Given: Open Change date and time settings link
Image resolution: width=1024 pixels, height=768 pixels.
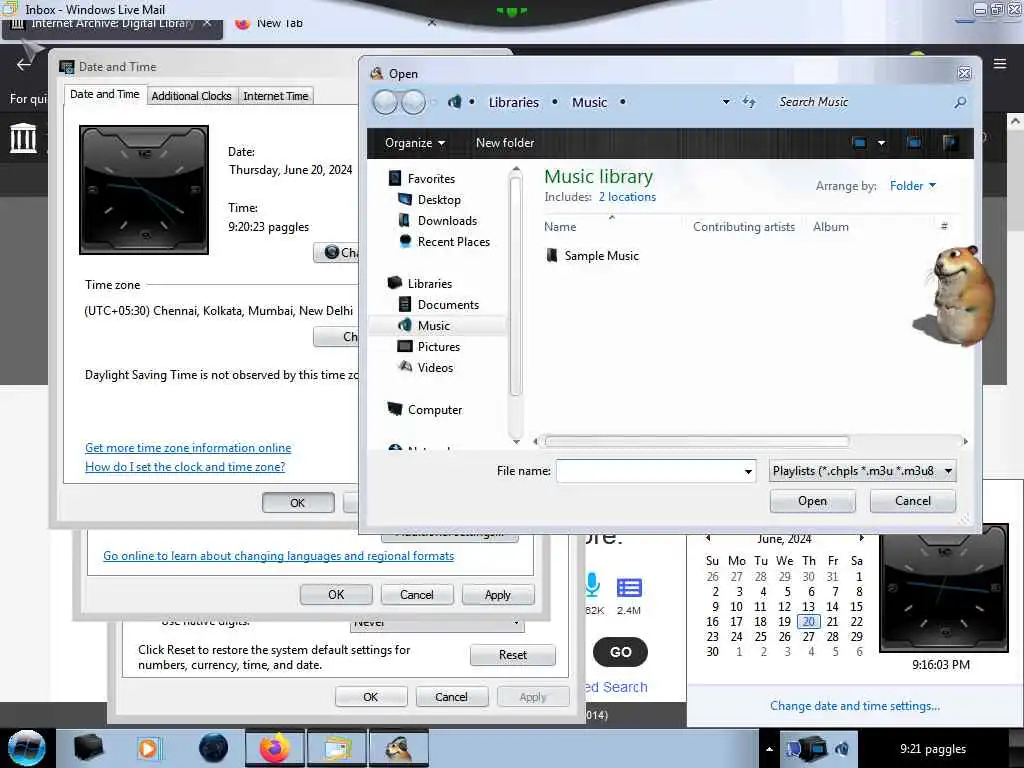Looking at the screenshot, I should 855,705.
